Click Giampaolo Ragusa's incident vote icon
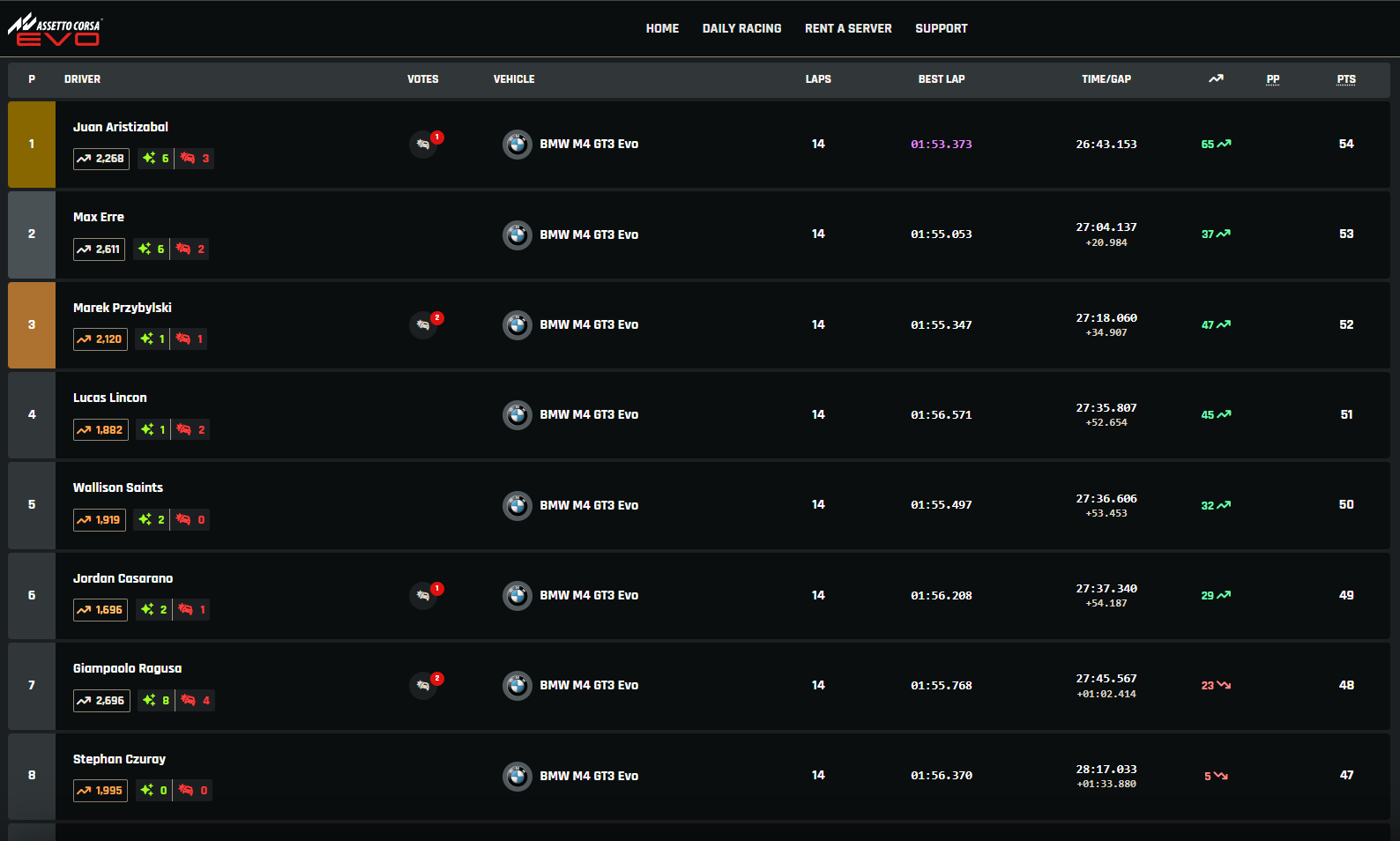1400x841 pixels. point(424,685)
